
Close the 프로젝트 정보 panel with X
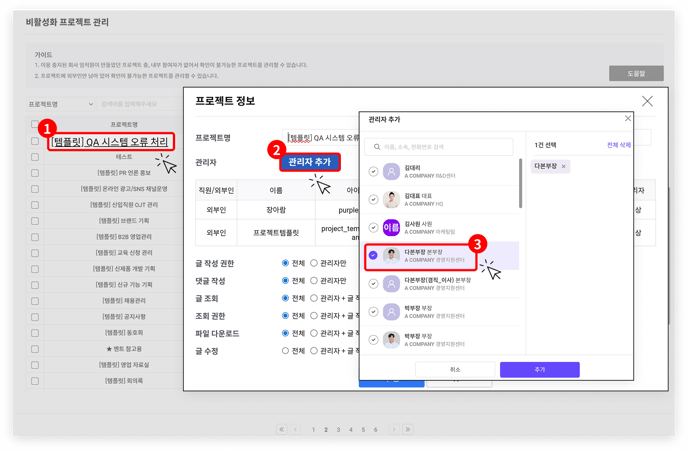[x=647, y=101]
